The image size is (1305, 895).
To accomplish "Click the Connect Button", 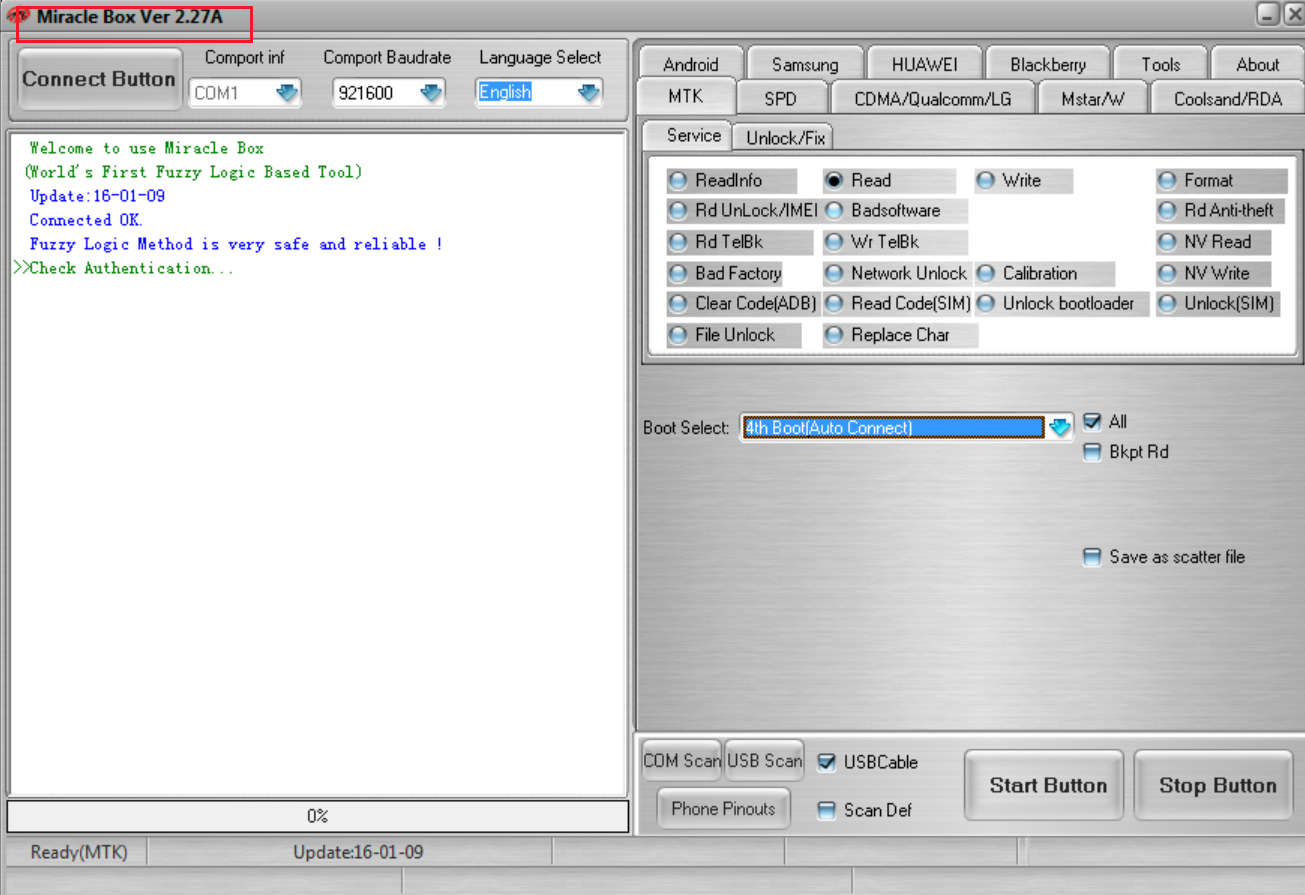I will point(98,79).
